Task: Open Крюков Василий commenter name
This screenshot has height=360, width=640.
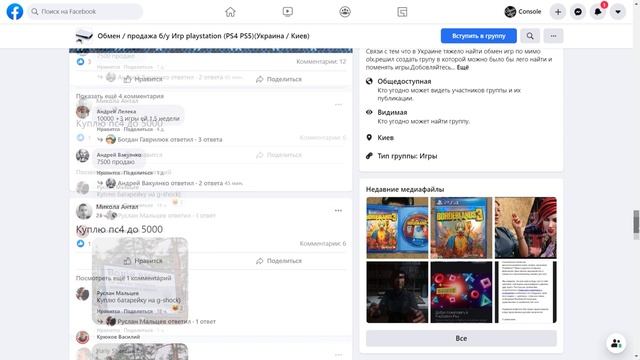Action: pyautogui.click(x=118, y=337)
